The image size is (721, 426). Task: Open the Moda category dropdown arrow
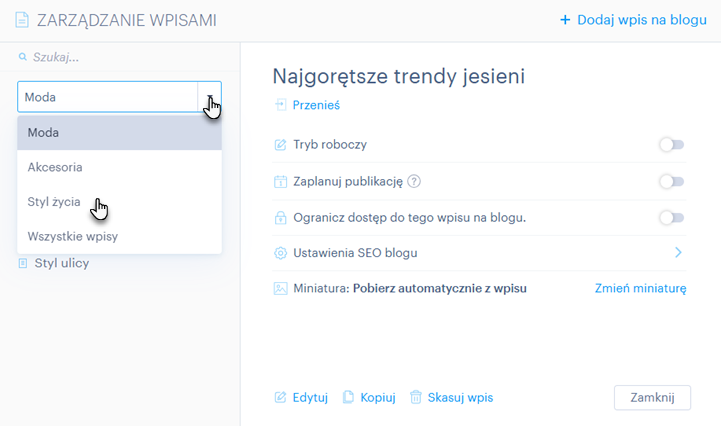(210, 97)
